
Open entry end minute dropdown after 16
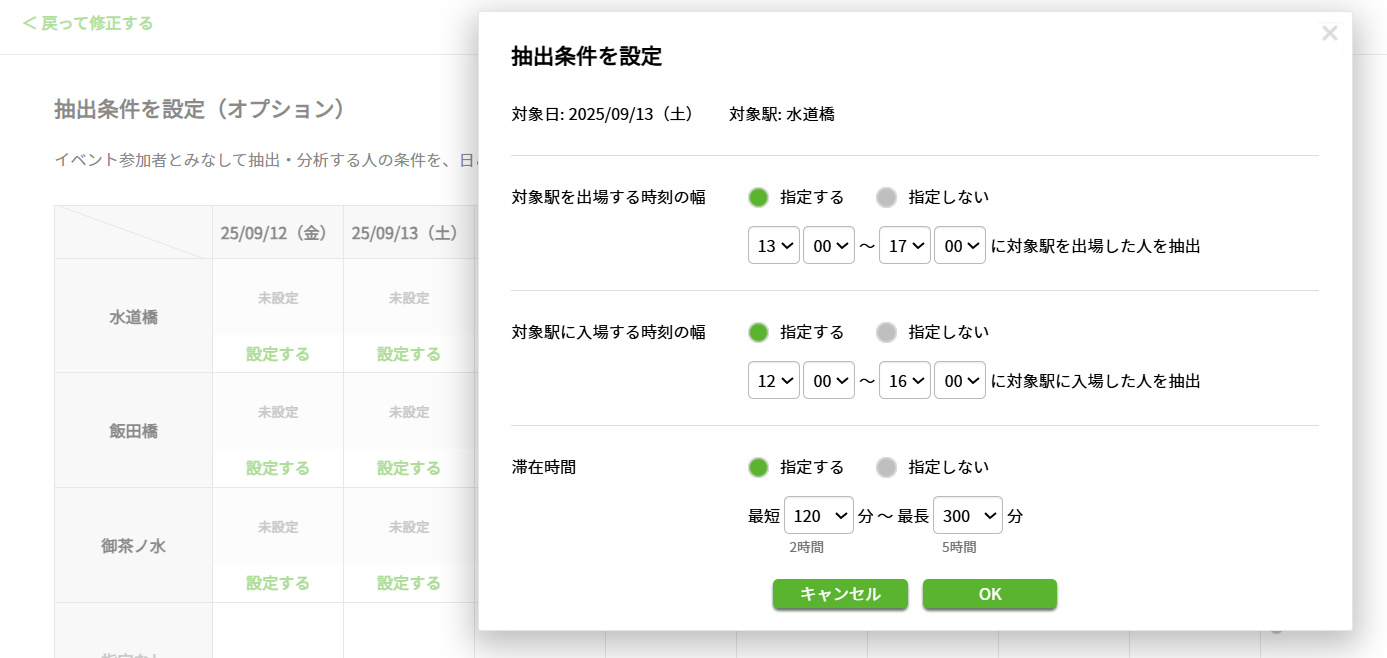pos(960,380)
